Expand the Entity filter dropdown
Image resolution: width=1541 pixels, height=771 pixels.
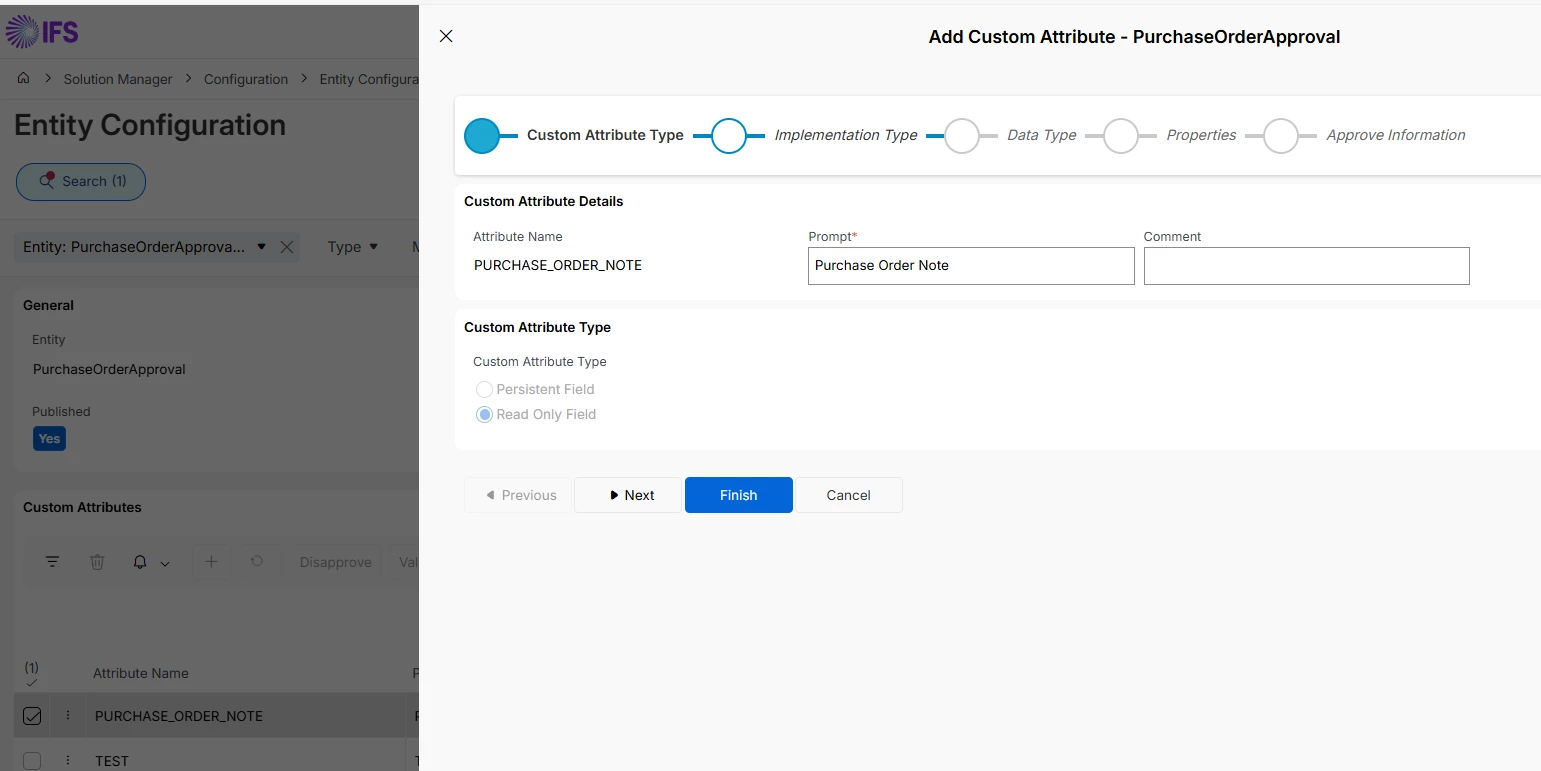point(261,247)
